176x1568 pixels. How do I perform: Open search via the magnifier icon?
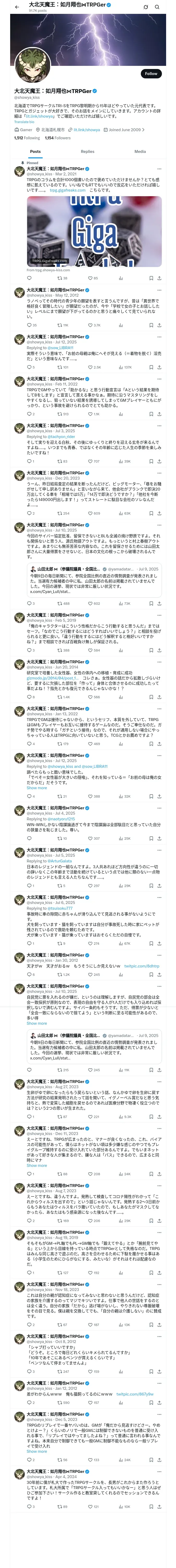point(157,7)
